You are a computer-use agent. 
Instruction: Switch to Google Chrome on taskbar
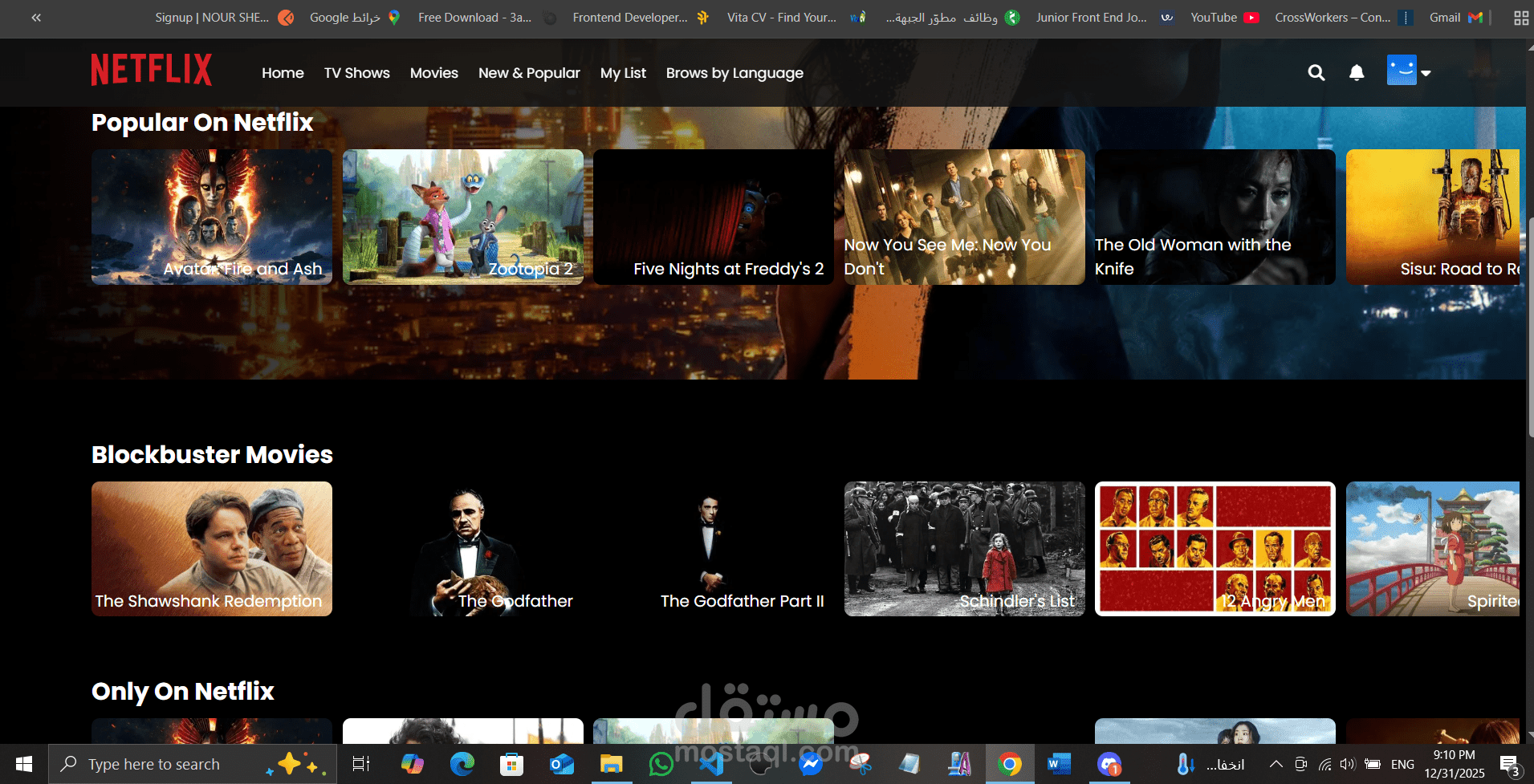click(x=1010, y=764)
